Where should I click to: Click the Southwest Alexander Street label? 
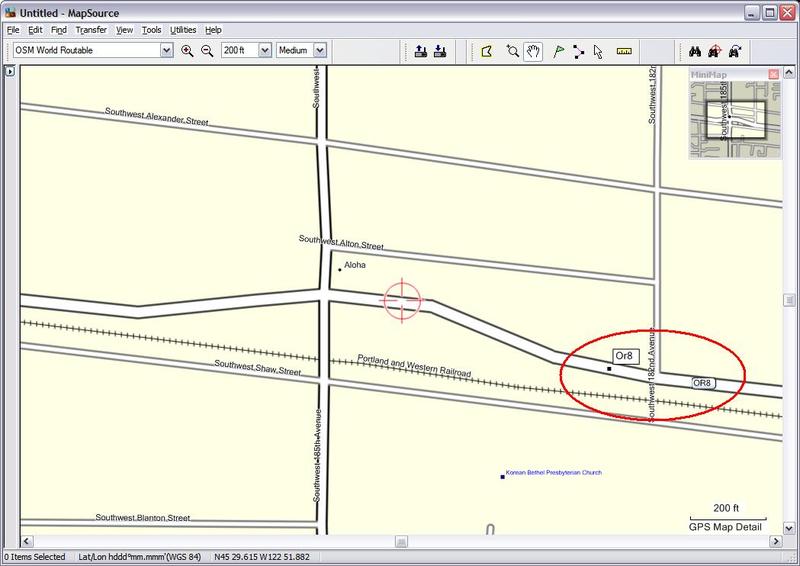(x=157, y=116)
